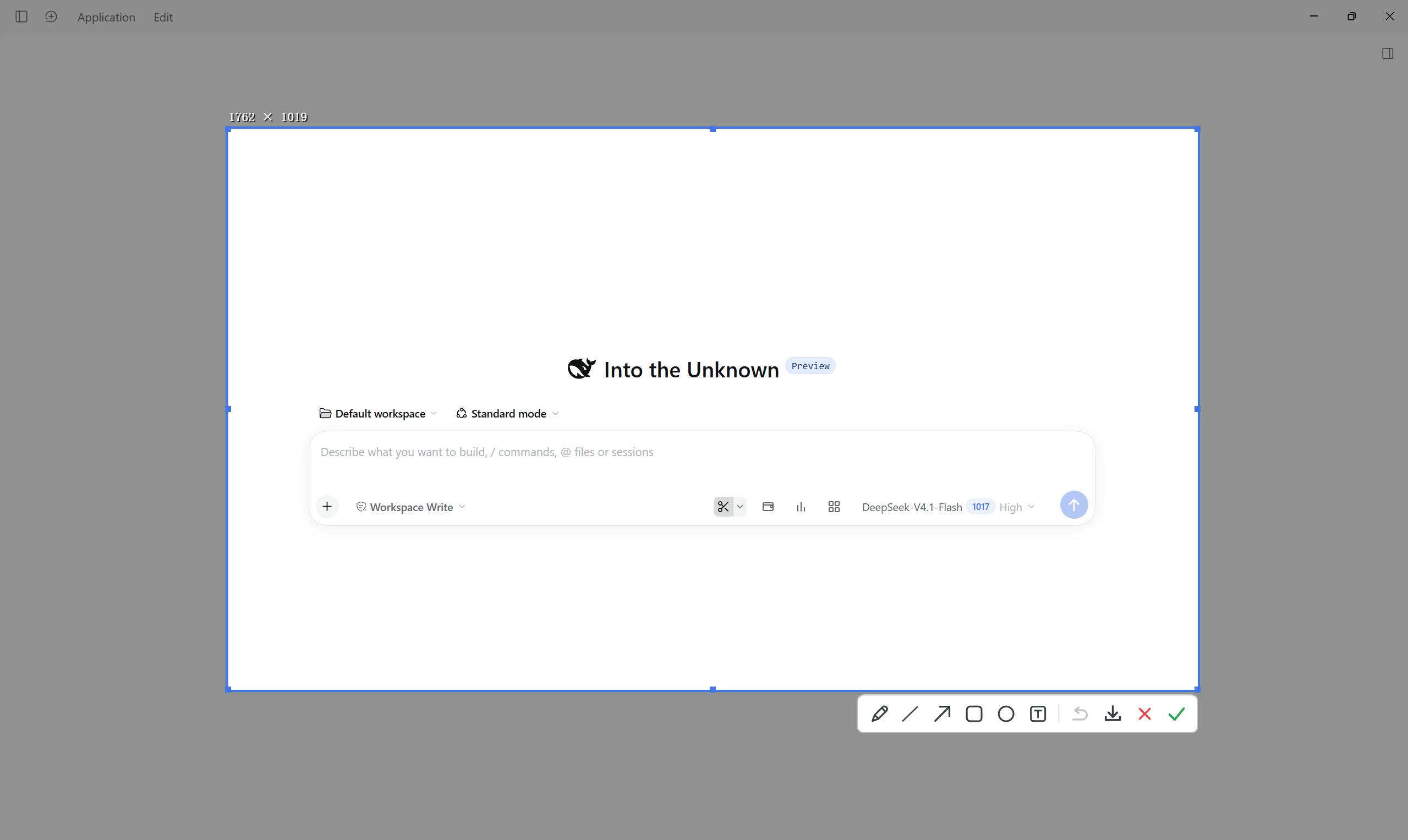Select the straight line annotation tool
Screen dimensions: 1408x840
coord(911,714)
